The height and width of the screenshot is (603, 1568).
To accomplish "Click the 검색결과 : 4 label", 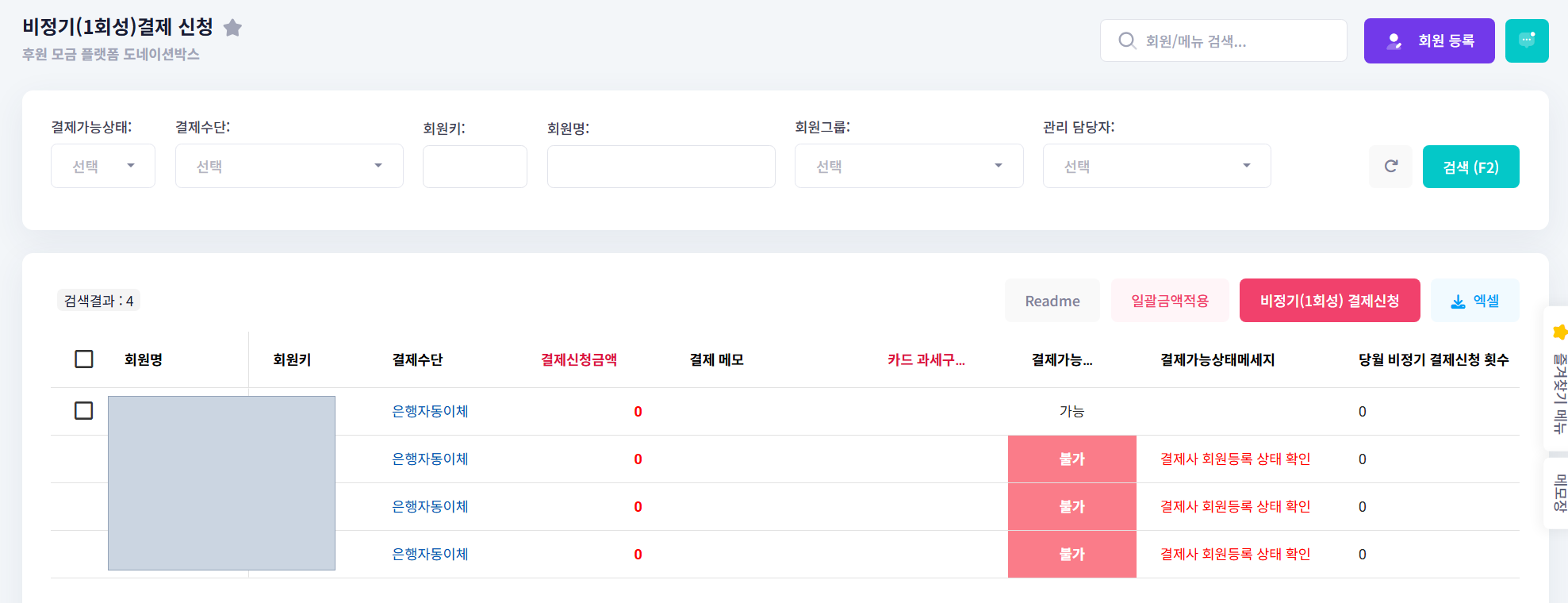I will tap(98, 301).
